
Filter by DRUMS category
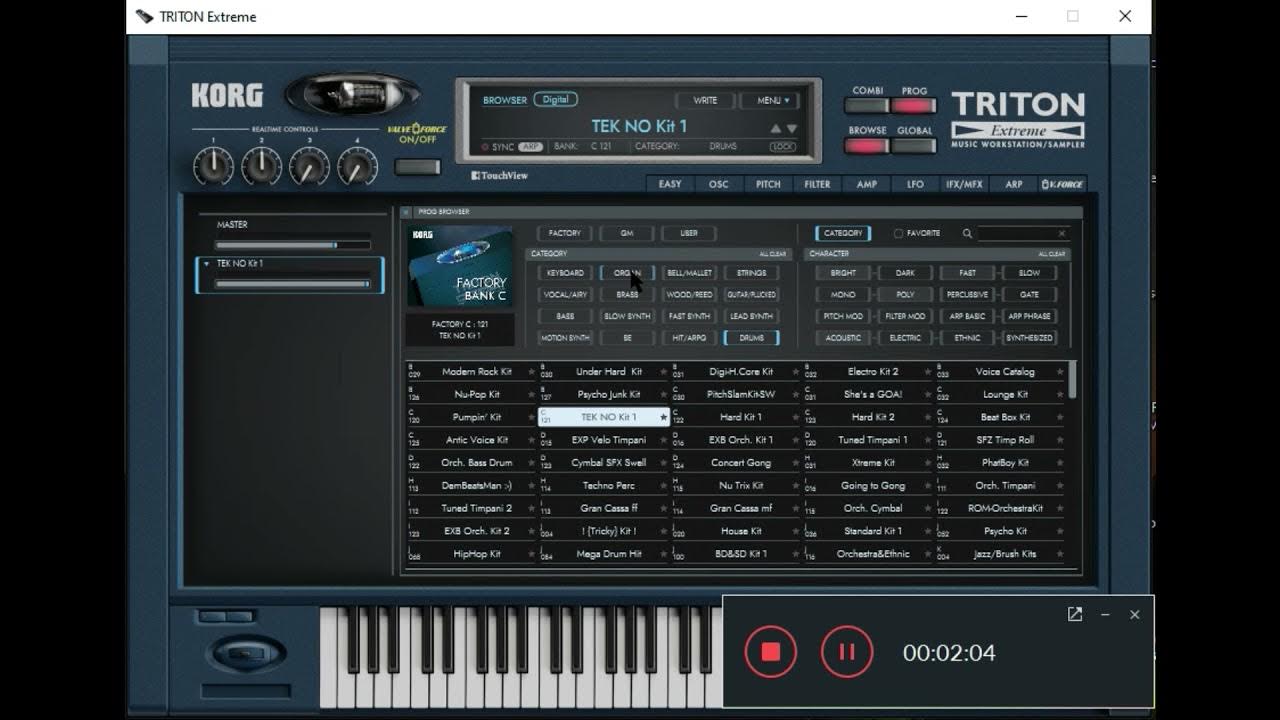coord(751,338)
